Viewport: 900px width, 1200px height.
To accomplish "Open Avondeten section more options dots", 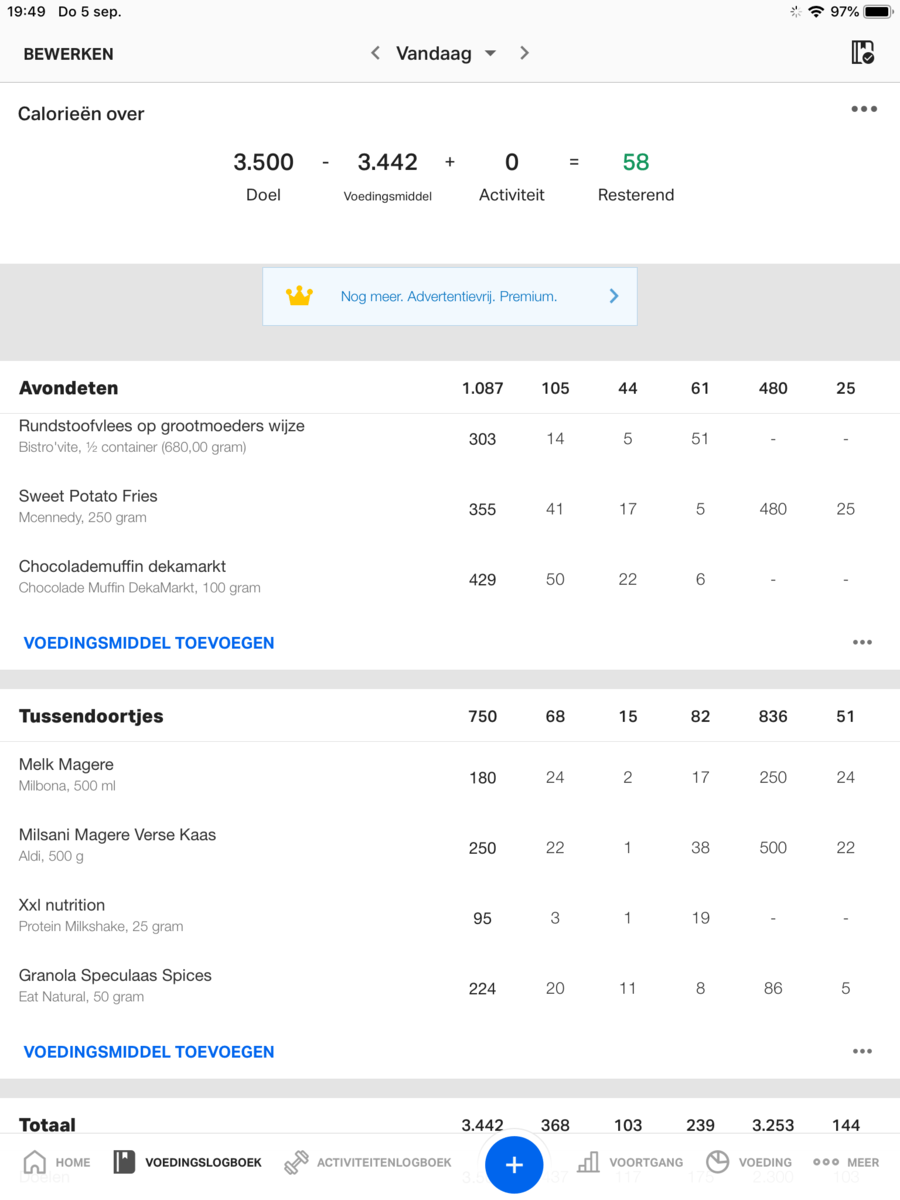I will click(862, 643).
